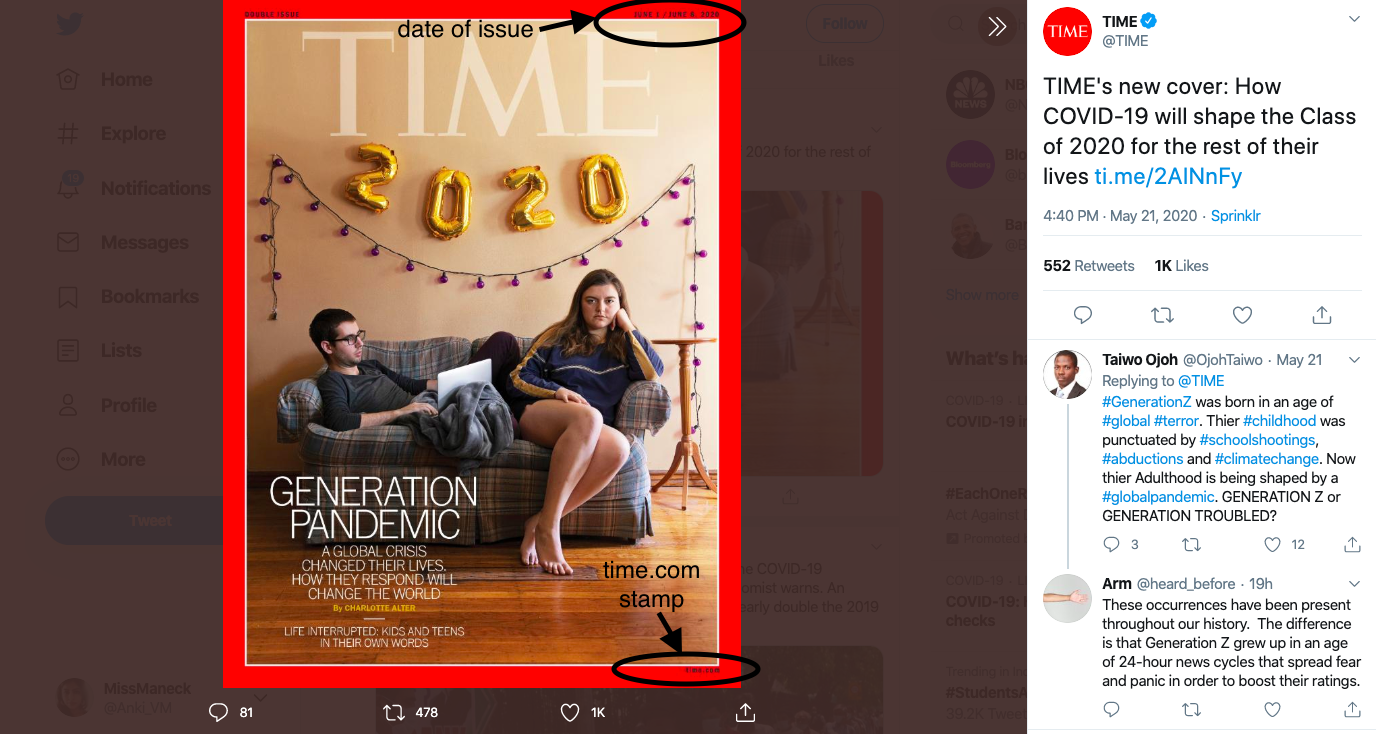The height and width of the screenshot is (734, 1376).
Task: Click the Twitter bird logo
Action: pyautogui.click(x=69, y=24)
